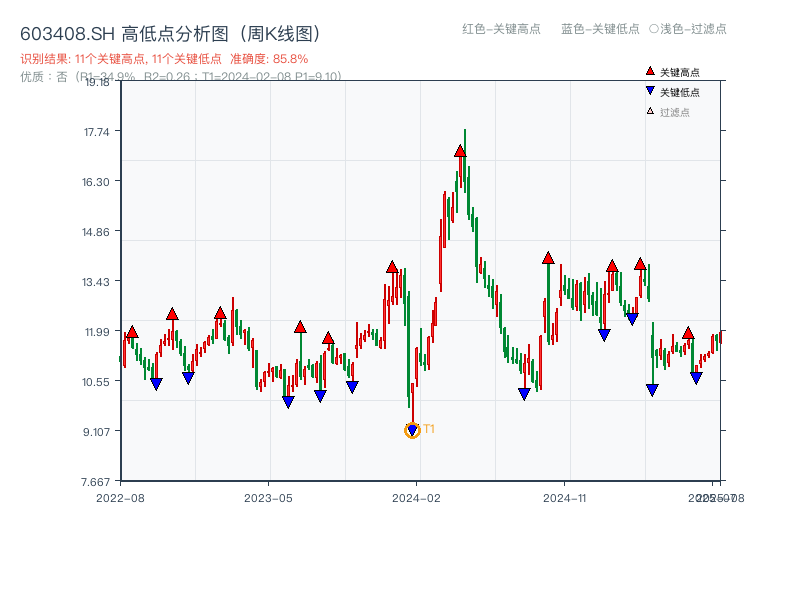The width and height of the screenshot is (800, 600).
Task: Click the 7.667 y-axis label
Action: 95,482
